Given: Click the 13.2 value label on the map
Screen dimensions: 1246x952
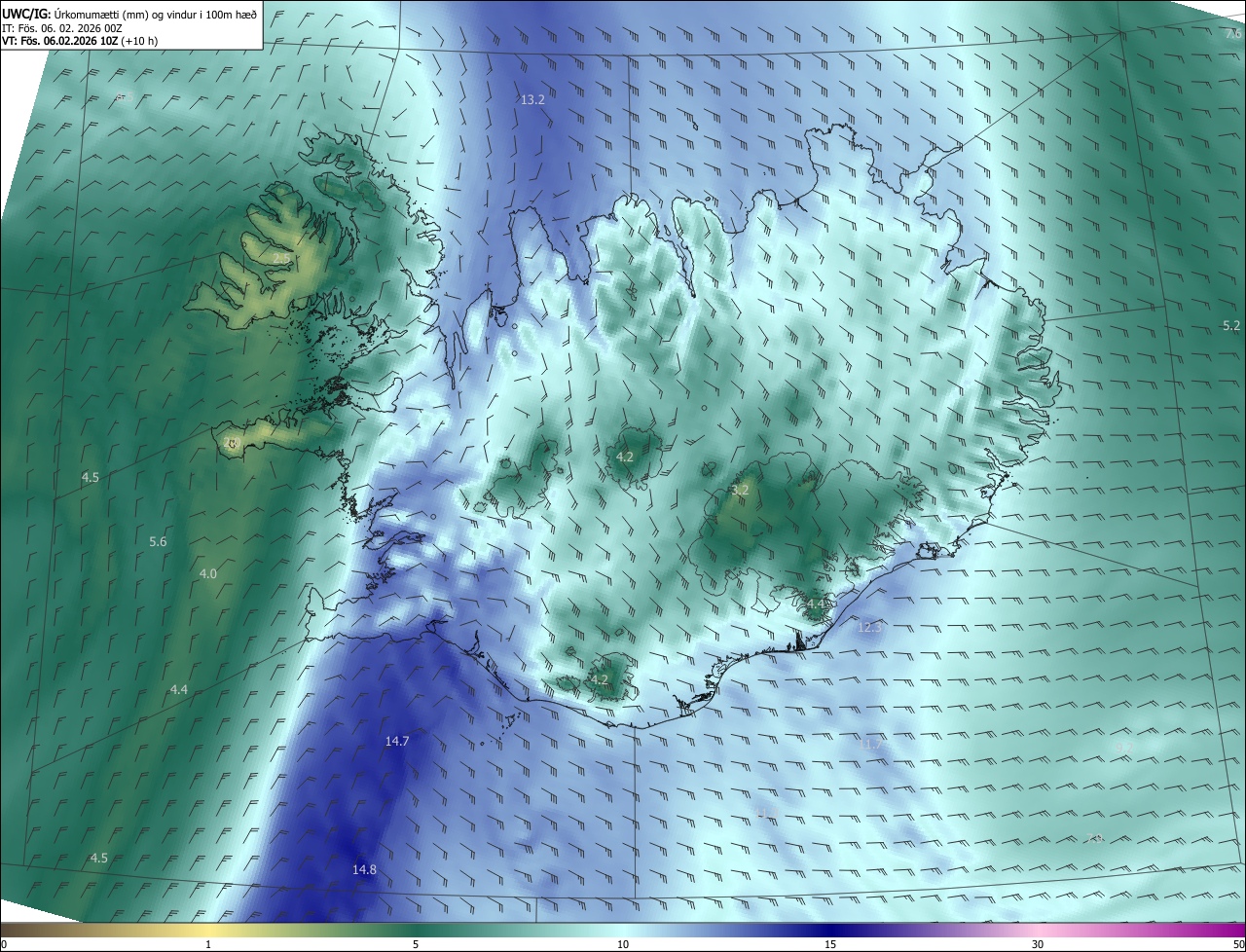Looking at the screenshot, I should [x=532, y=99].
